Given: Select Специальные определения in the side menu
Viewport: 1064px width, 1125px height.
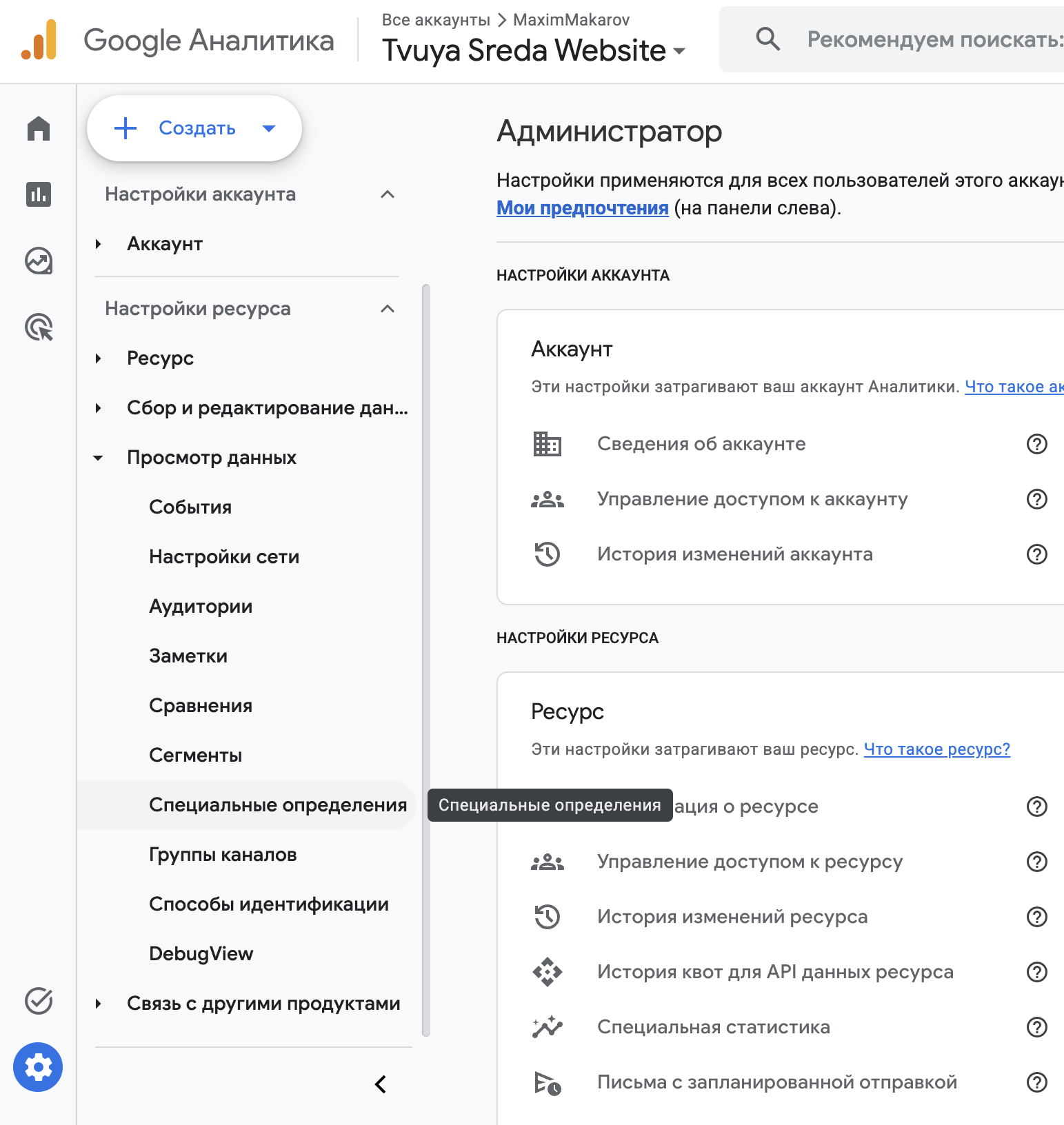Looking at the screenshot, I should (x=278, y=805).
